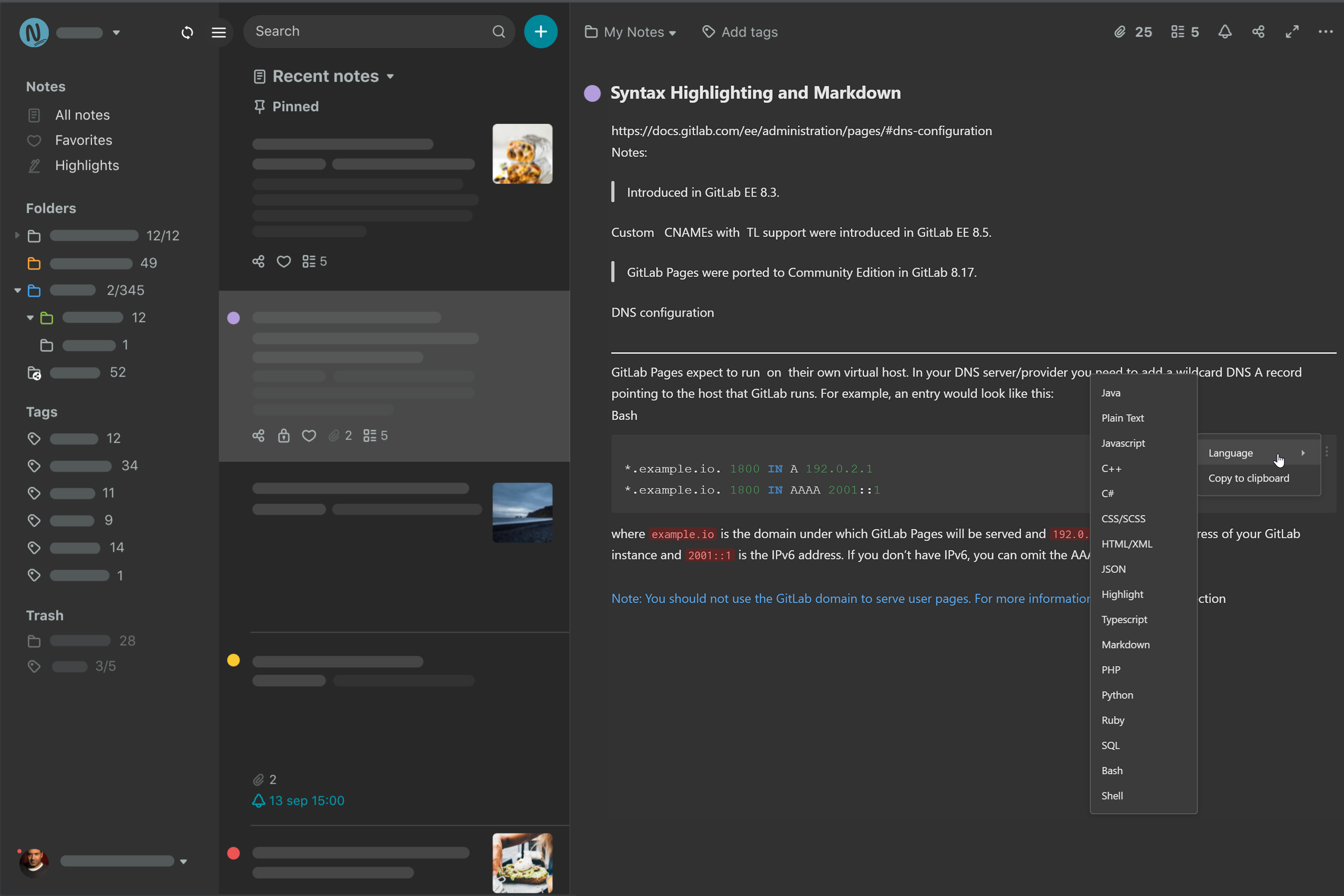The image size is (1344, 896).
Task: Enter focus mode via the expand arrows icon
Action: click(1292, 32)
